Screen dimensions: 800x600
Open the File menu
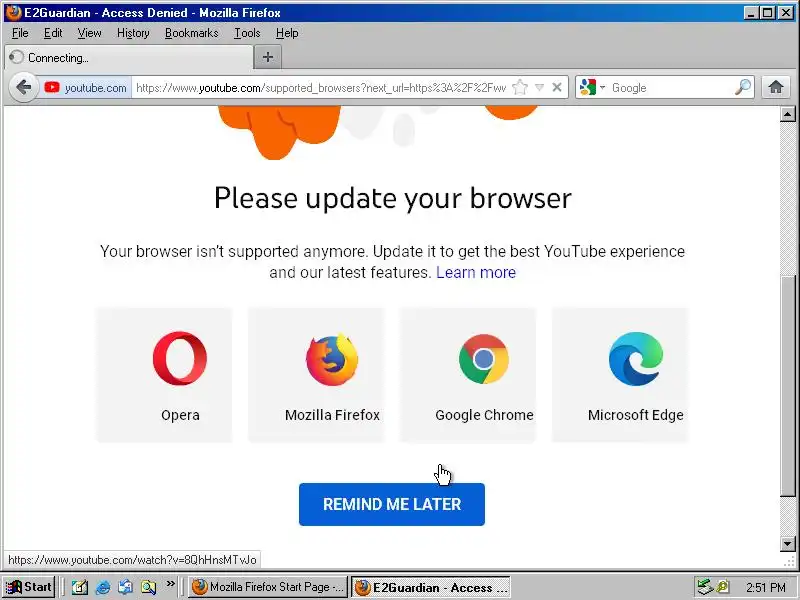point(20,33)
